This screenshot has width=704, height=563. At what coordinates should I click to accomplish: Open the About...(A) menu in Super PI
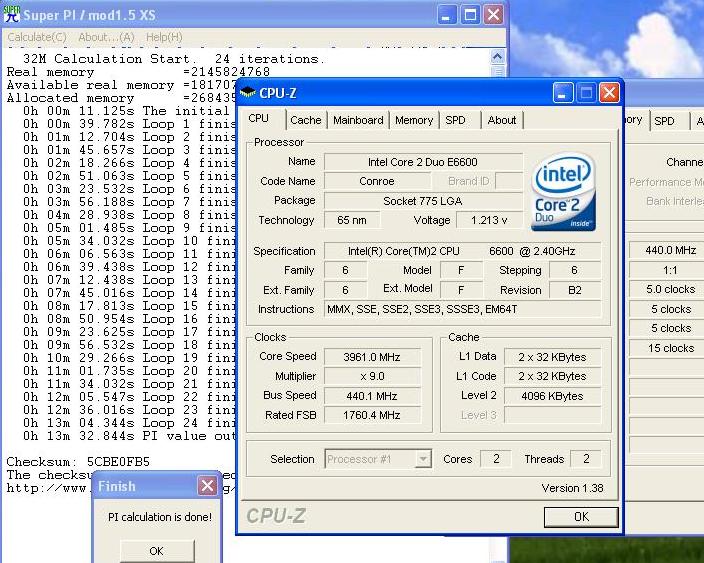coord(106,37)
